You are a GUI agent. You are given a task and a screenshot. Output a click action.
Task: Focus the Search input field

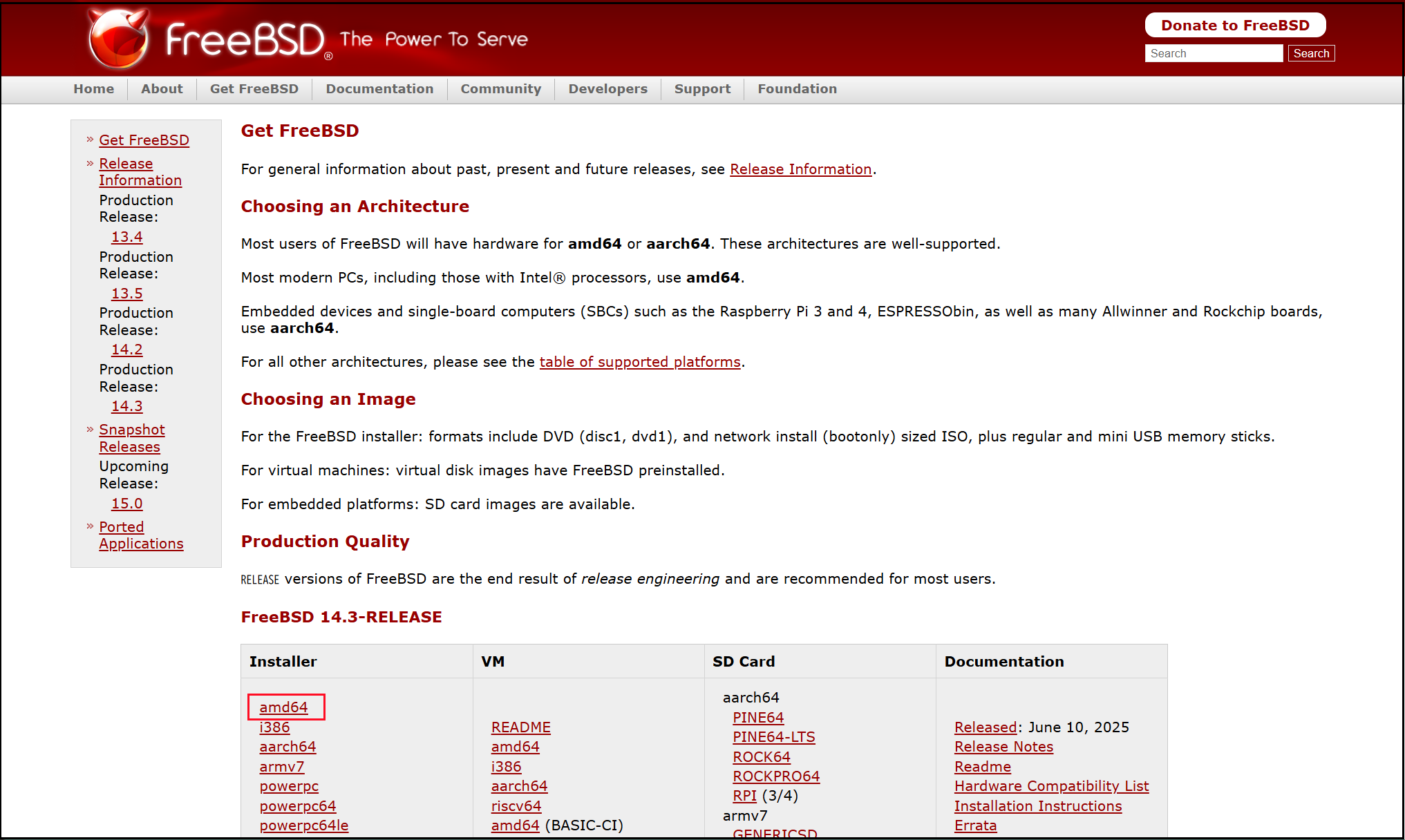[1214, 53]
